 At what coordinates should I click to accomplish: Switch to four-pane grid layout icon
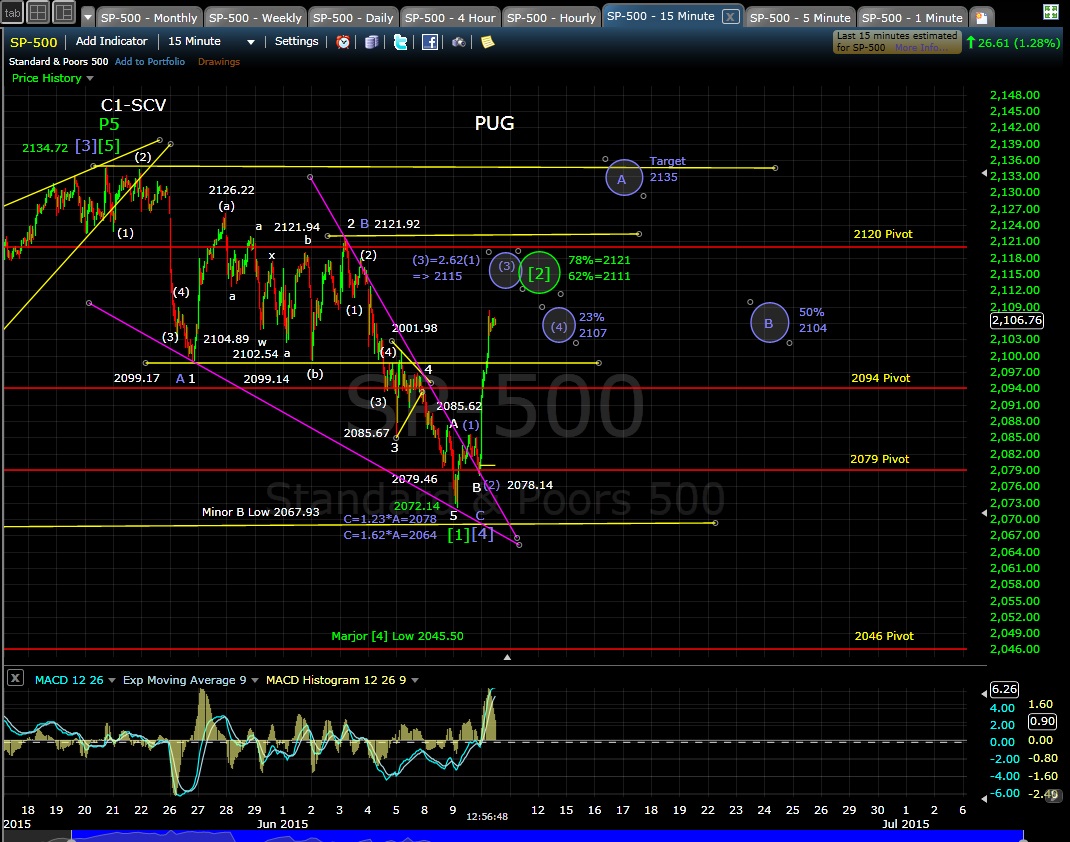[x=38, y=12]
